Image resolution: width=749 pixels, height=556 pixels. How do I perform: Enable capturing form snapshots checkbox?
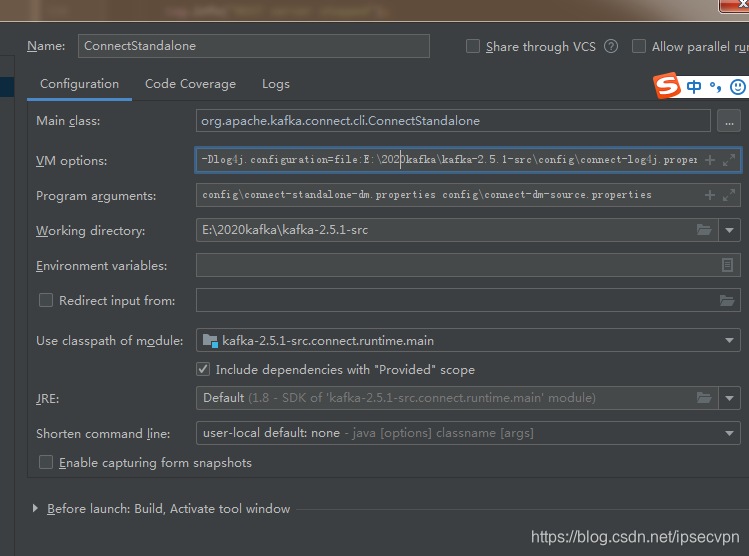coord(46,462)
